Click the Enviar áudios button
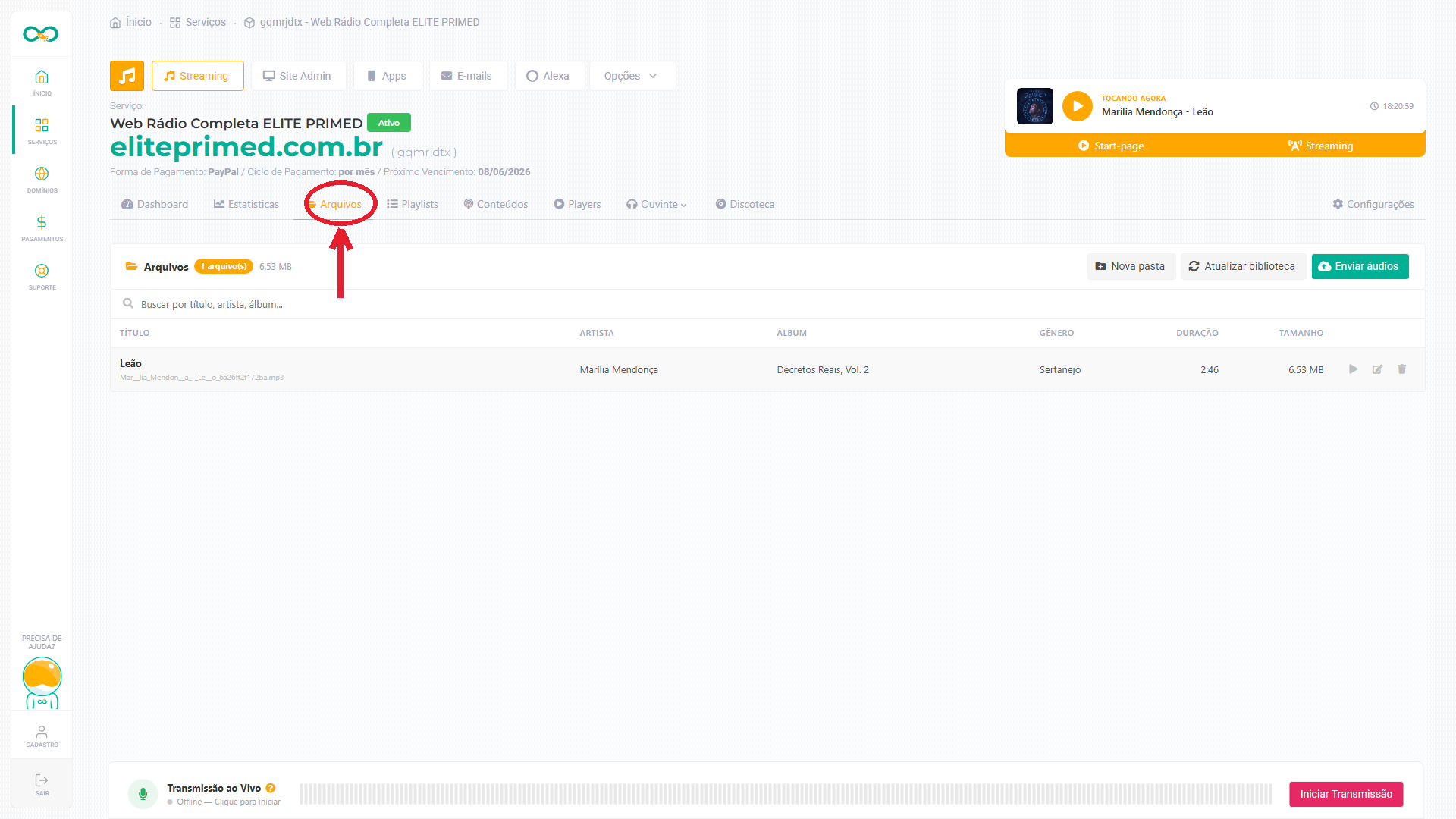Viewport: 1456px width, 819px height. (x=1360, y=266)
